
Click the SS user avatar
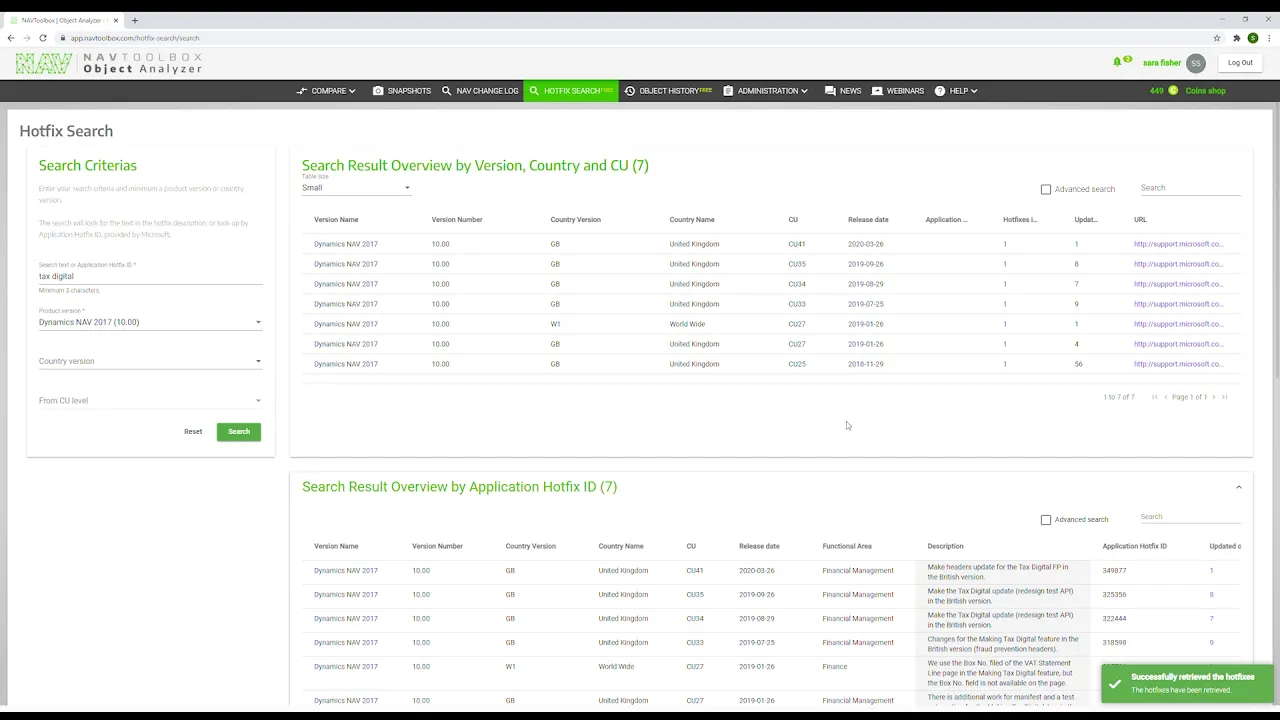[1196, 63]
